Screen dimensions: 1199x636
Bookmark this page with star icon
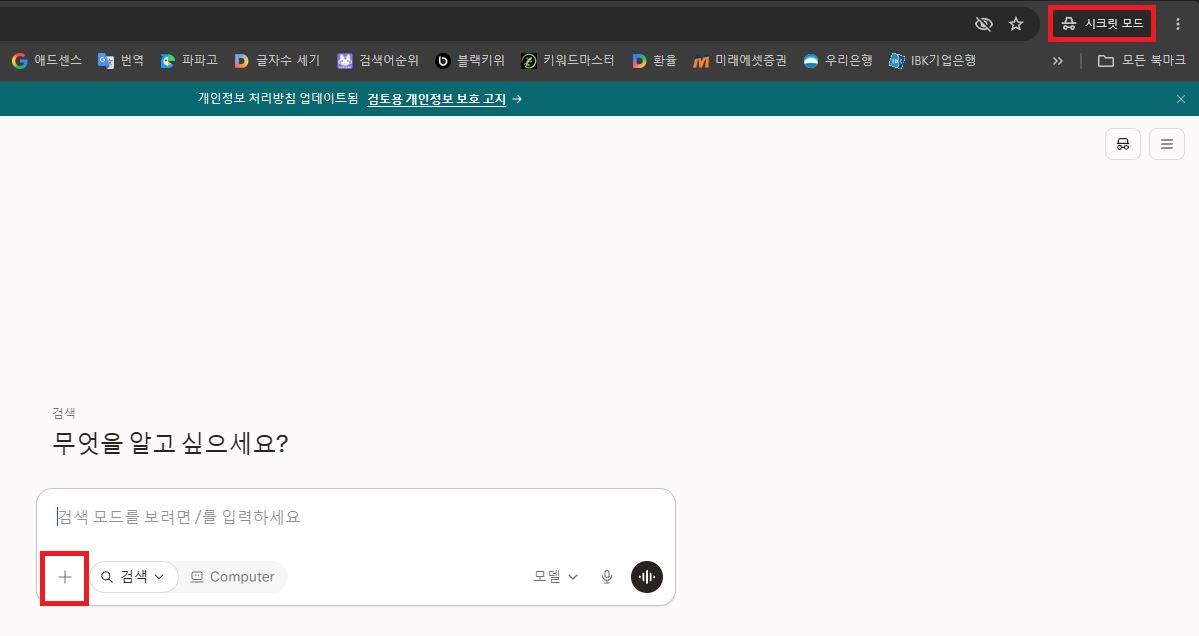(1015, 24)
